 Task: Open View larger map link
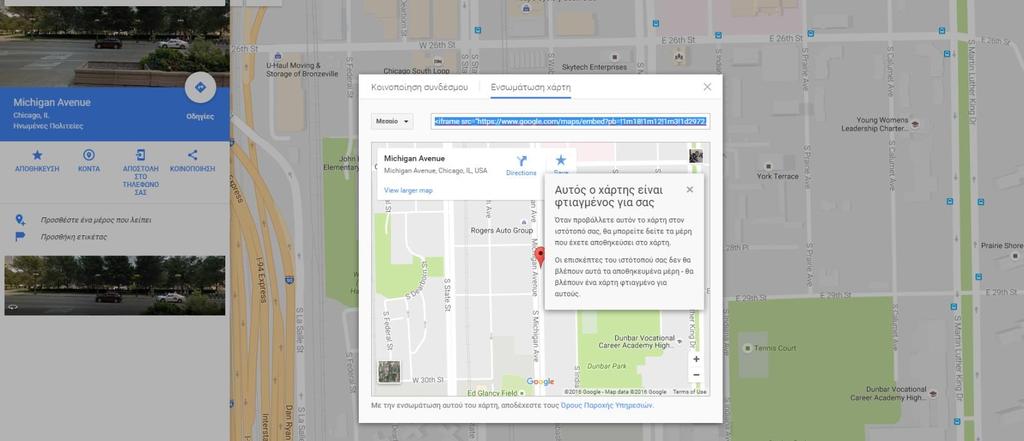[408, 191]
